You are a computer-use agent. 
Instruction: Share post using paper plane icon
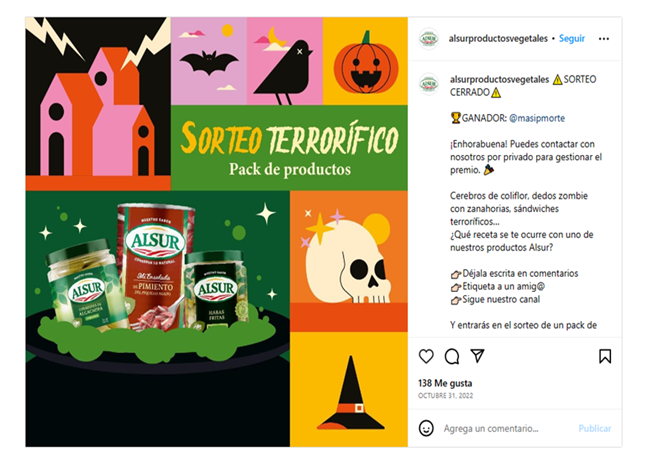pos(477,356)
